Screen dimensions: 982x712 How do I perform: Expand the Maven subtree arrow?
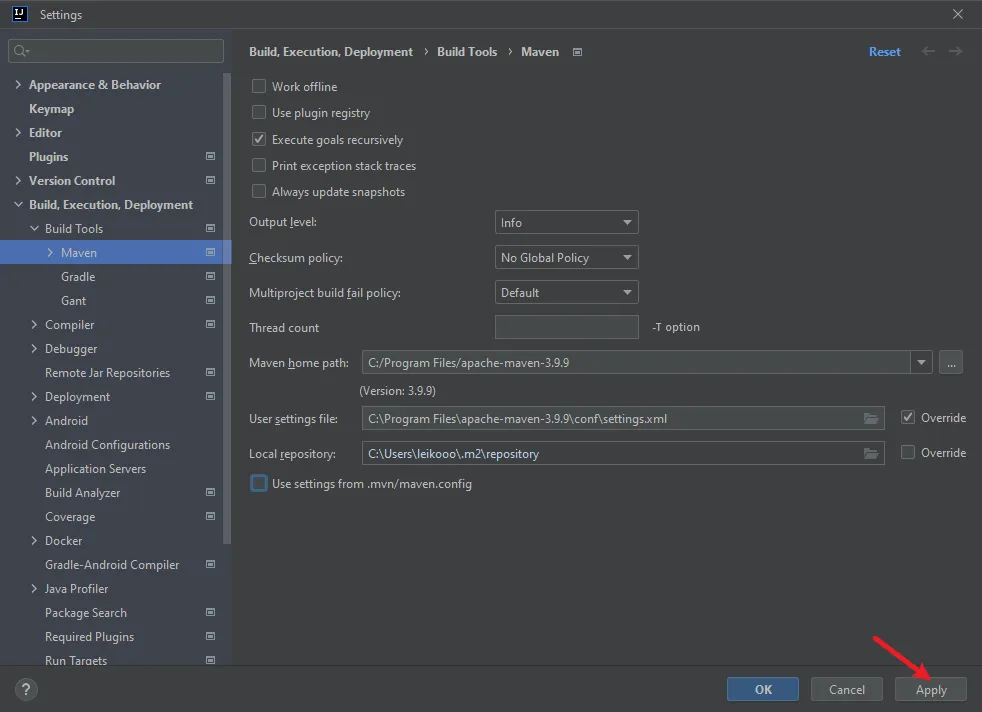point(50,252)
